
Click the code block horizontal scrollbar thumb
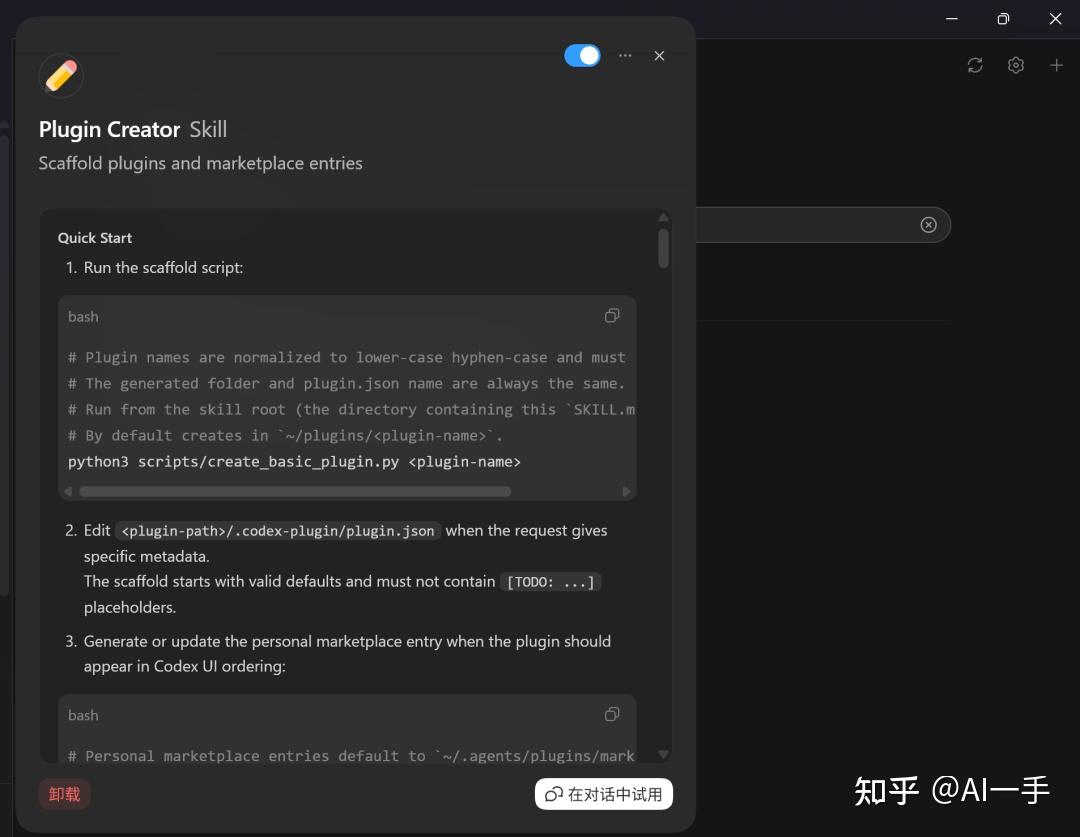pyautogui.click(x=295, y=491)
